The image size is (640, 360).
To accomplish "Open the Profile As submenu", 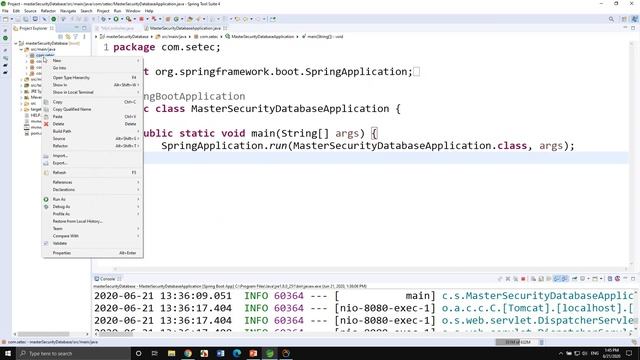I will tap(93, 214).
